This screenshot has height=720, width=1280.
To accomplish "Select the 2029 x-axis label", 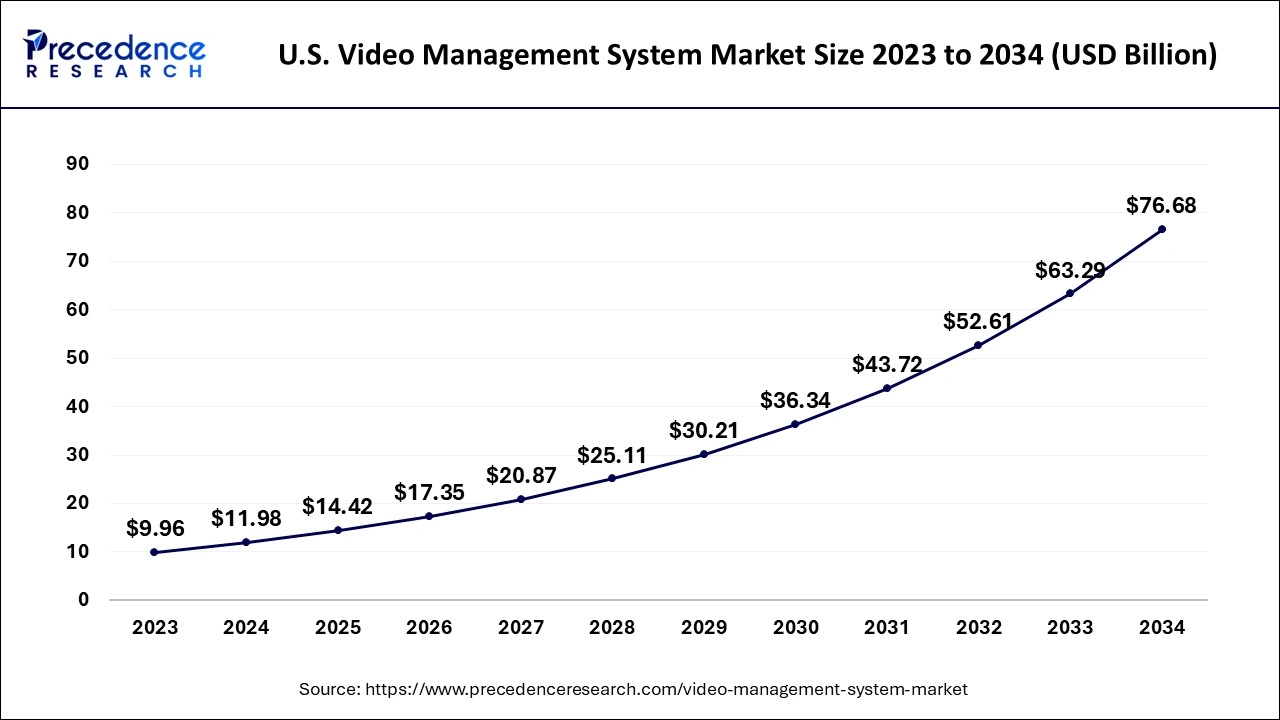I will tap(704, 628).
